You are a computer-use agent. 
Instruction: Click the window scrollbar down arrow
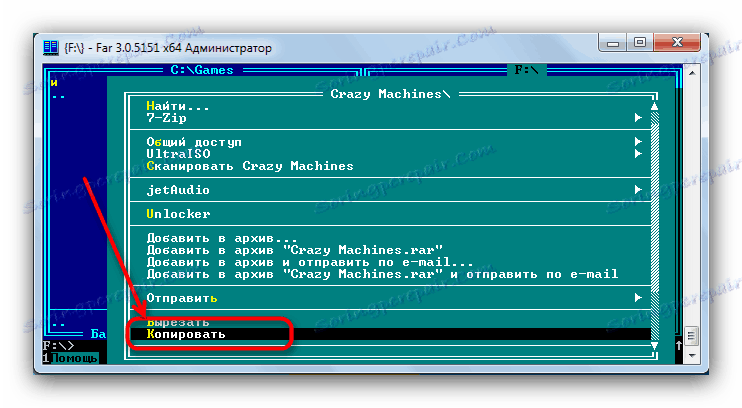692,355
